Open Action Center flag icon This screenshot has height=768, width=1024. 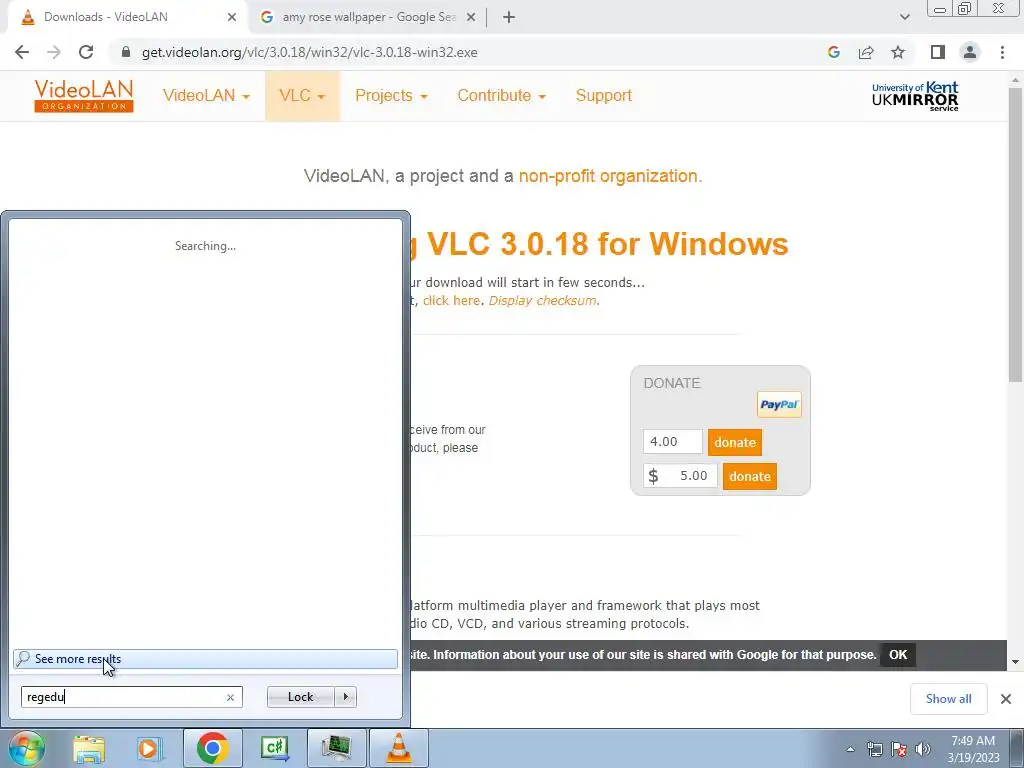(899, 749)
